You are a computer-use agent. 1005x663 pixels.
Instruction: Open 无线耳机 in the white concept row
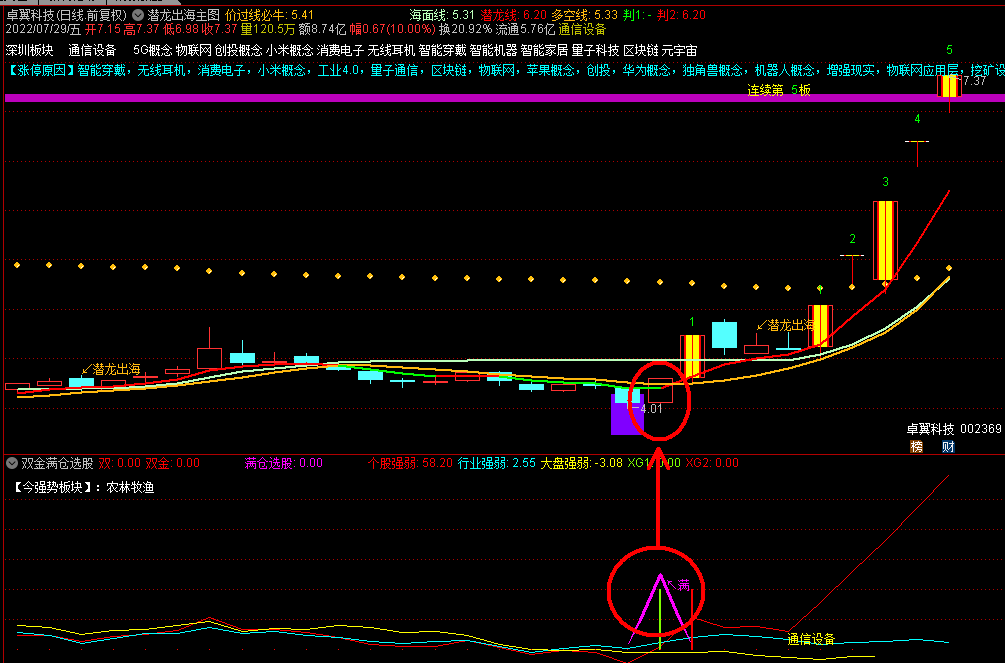(x=391, y=51)
